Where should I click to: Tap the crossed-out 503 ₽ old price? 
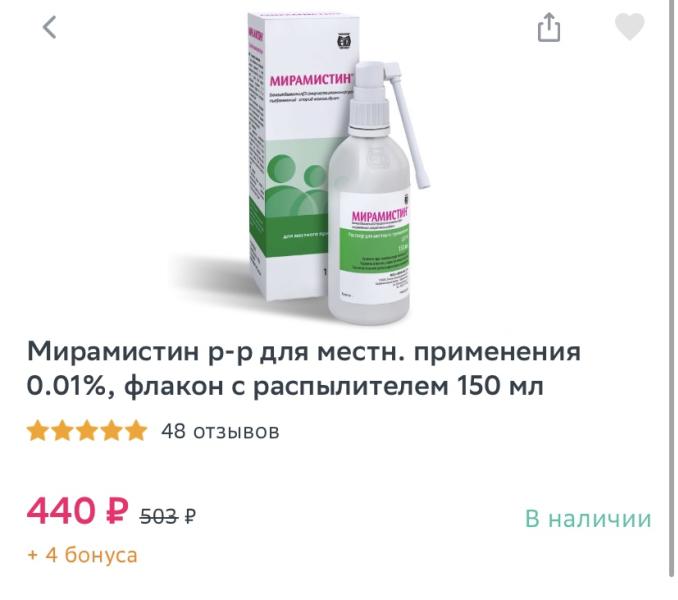(167, 516)
